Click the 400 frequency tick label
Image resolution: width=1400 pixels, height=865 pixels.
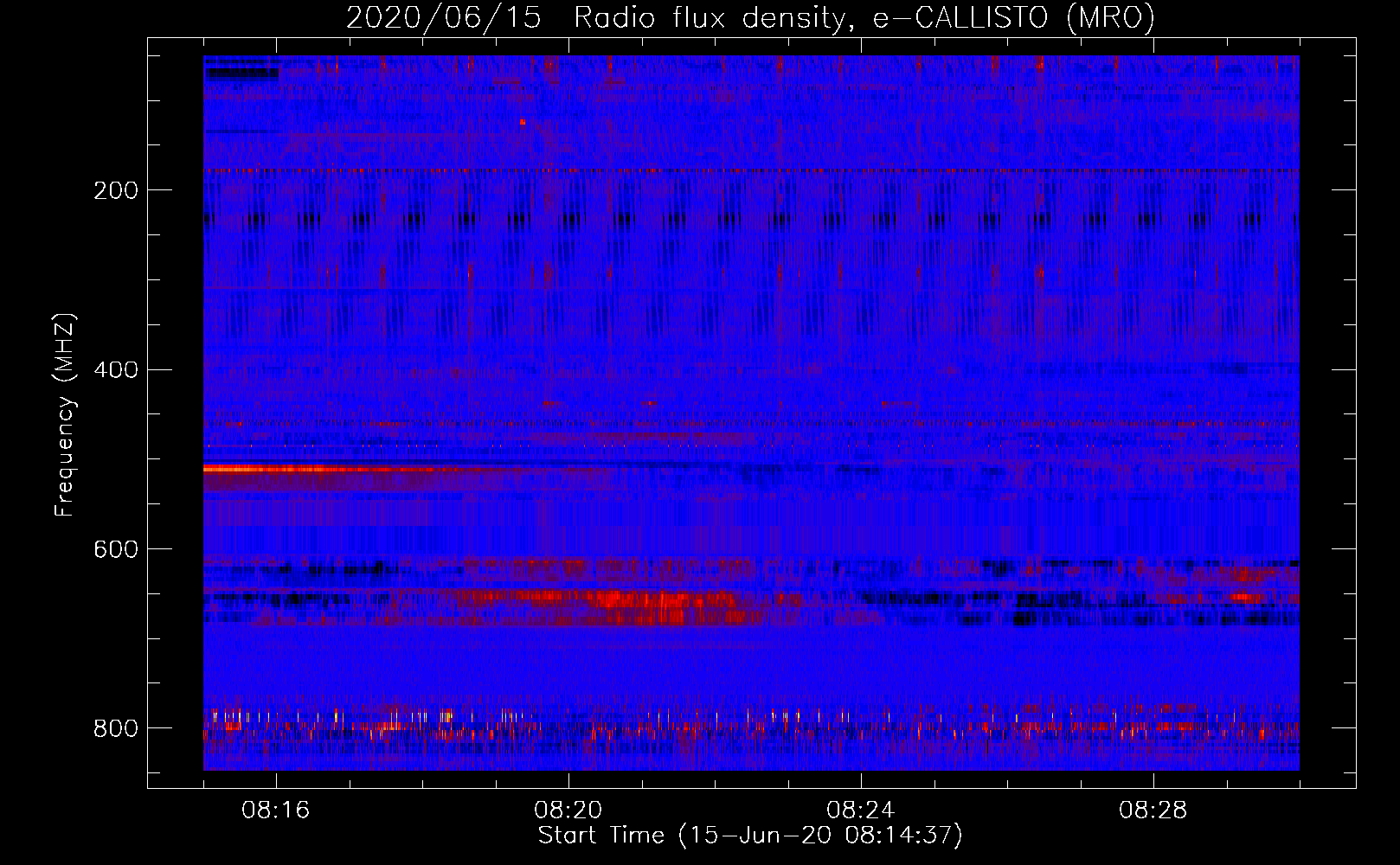tap(115, 370)
